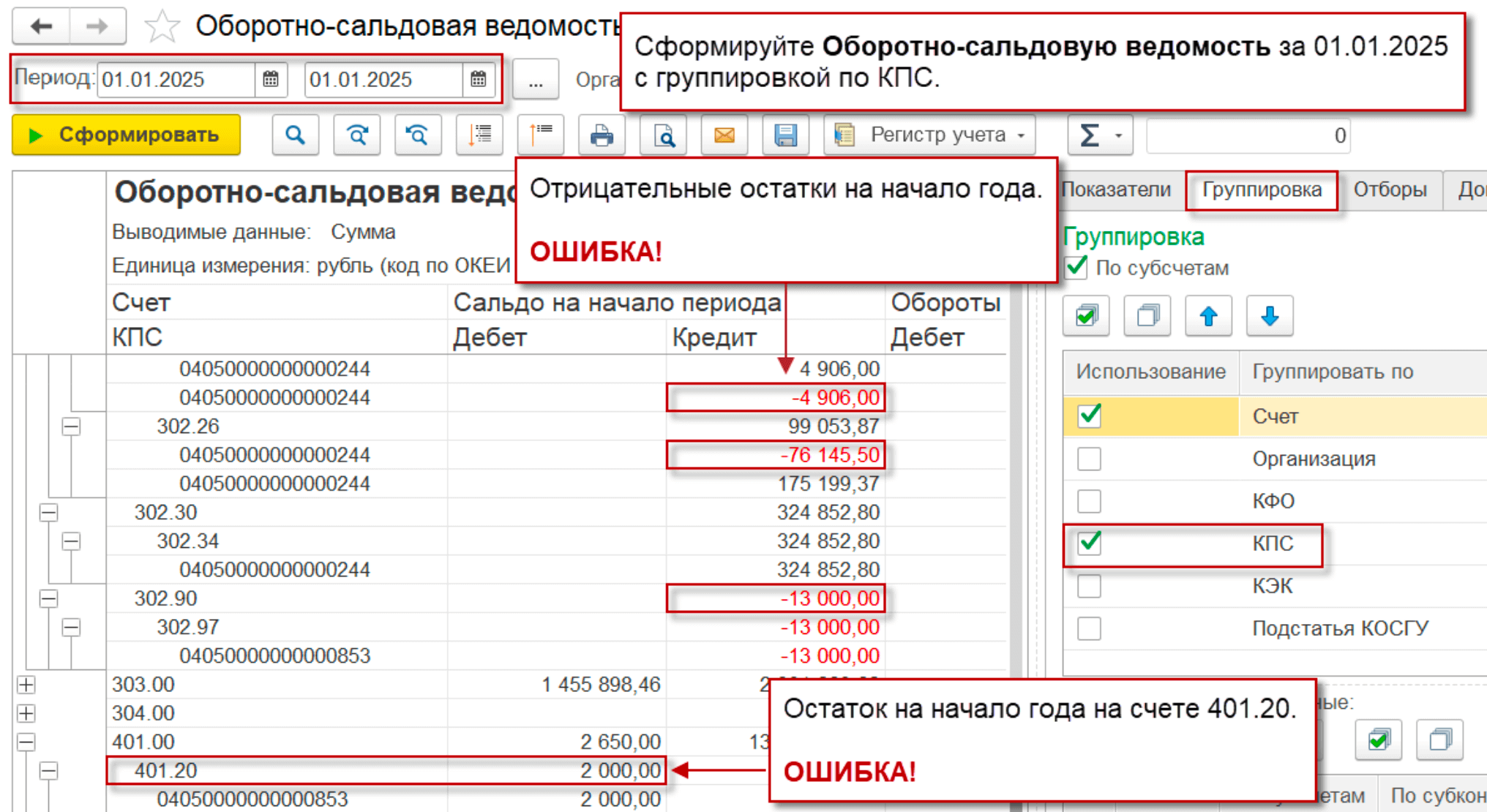Click the period selection ellipsis button

point(536,80)
